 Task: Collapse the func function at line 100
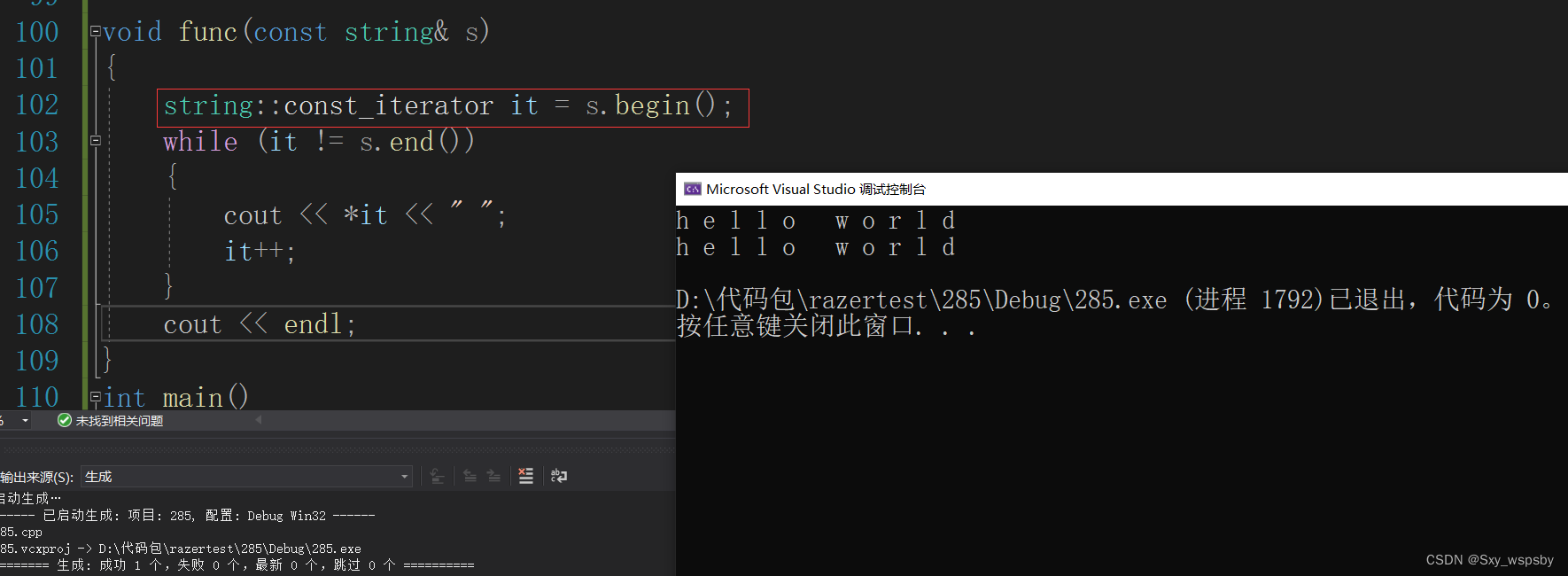point(96,32)
